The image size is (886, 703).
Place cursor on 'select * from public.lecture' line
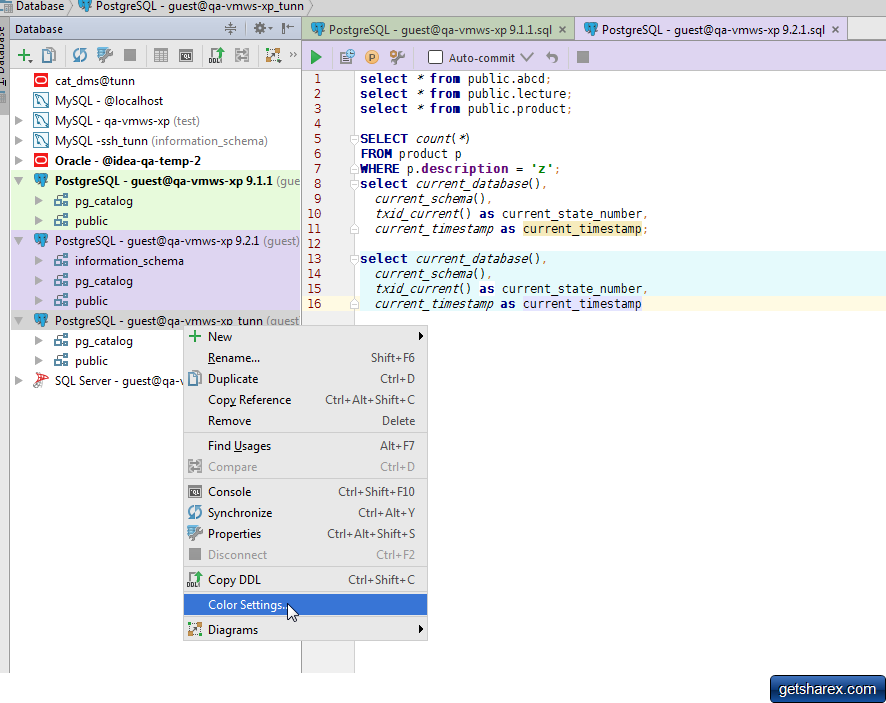(466, 94)
